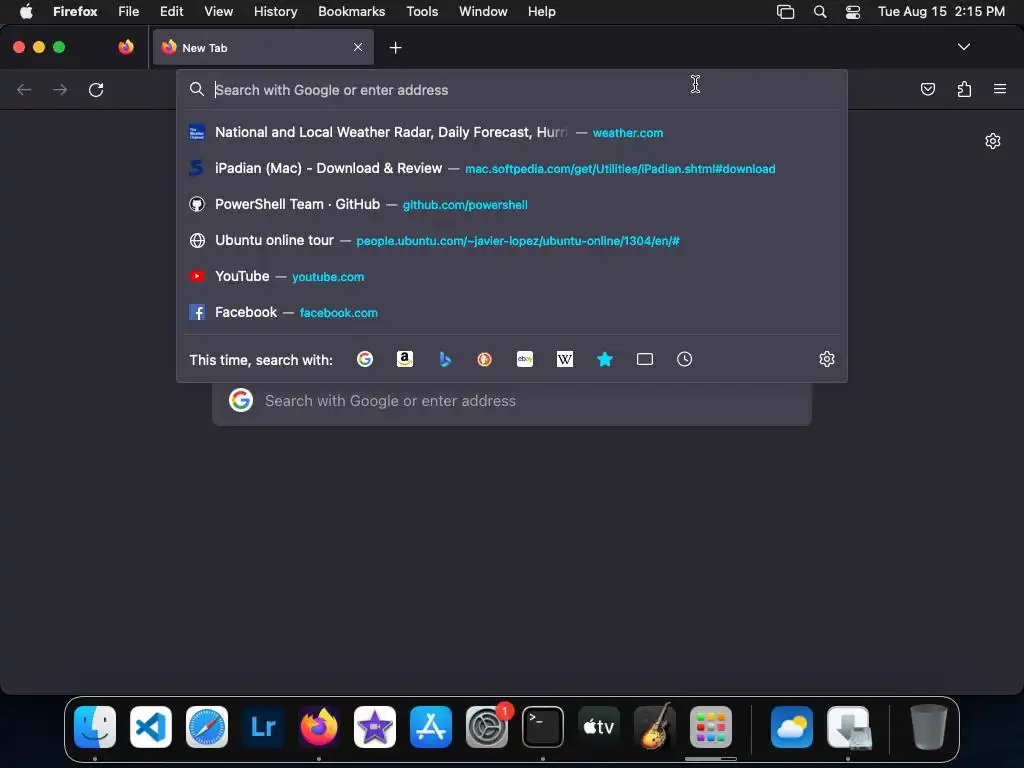Open the Edit menu

click(x=172, y=11)
